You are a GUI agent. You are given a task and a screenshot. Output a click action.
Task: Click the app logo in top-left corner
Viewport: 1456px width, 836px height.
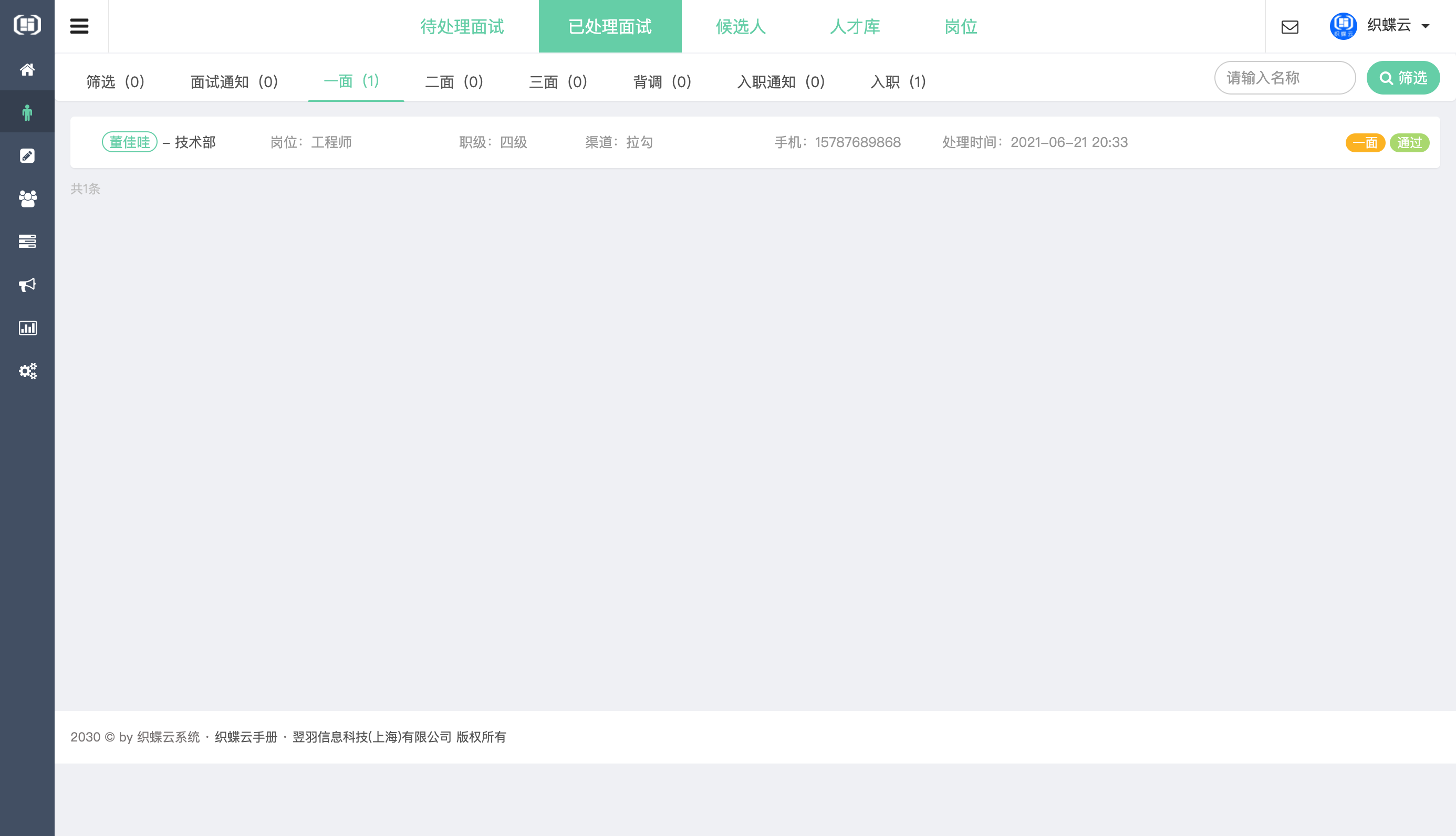click(27, 25)
